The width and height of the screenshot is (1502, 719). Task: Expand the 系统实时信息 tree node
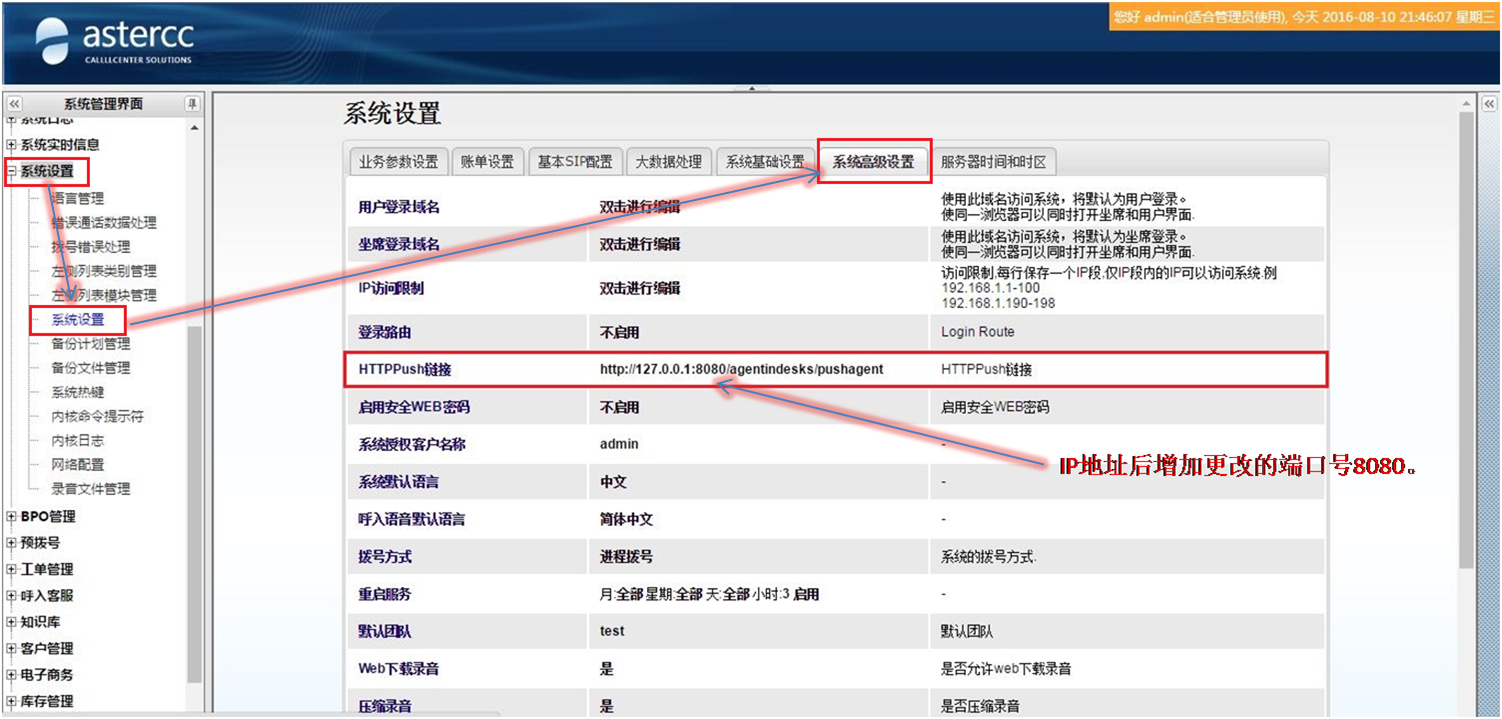(x=12, y=145)
